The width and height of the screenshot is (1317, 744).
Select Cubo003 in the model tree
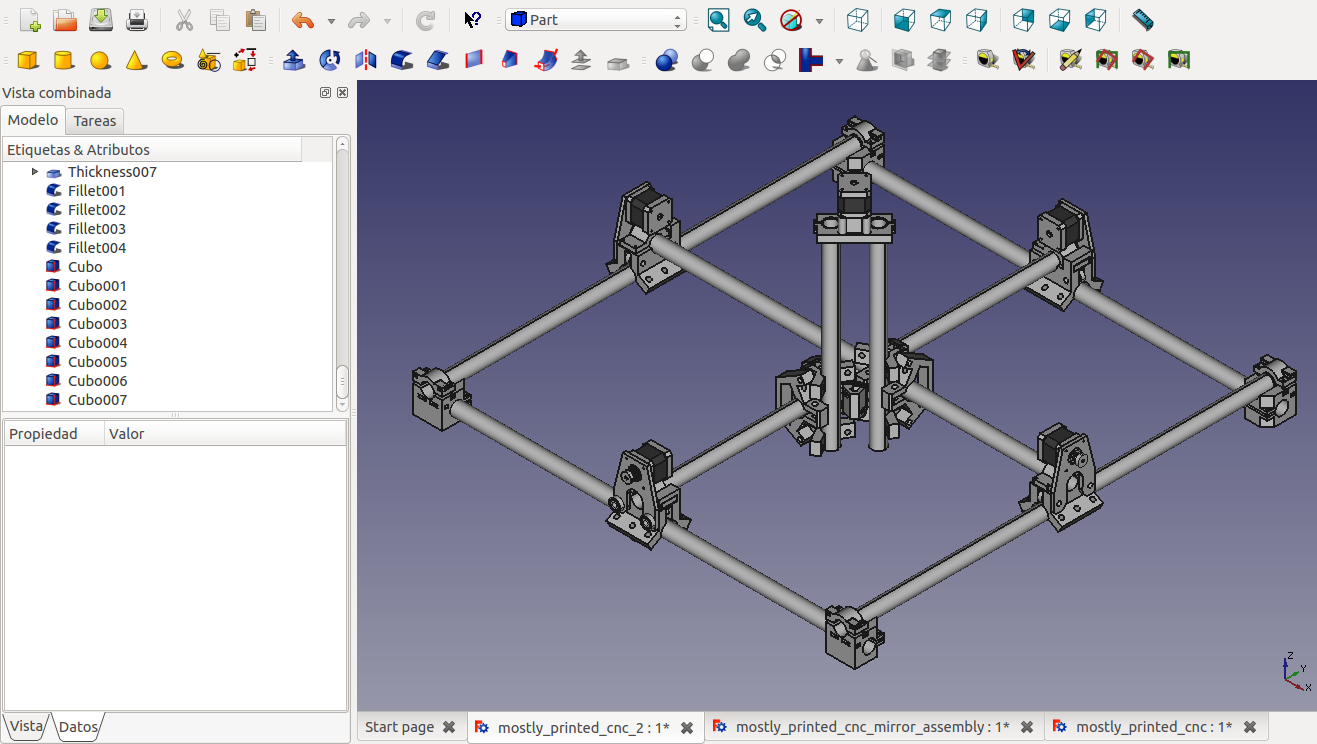pos(97,324)
